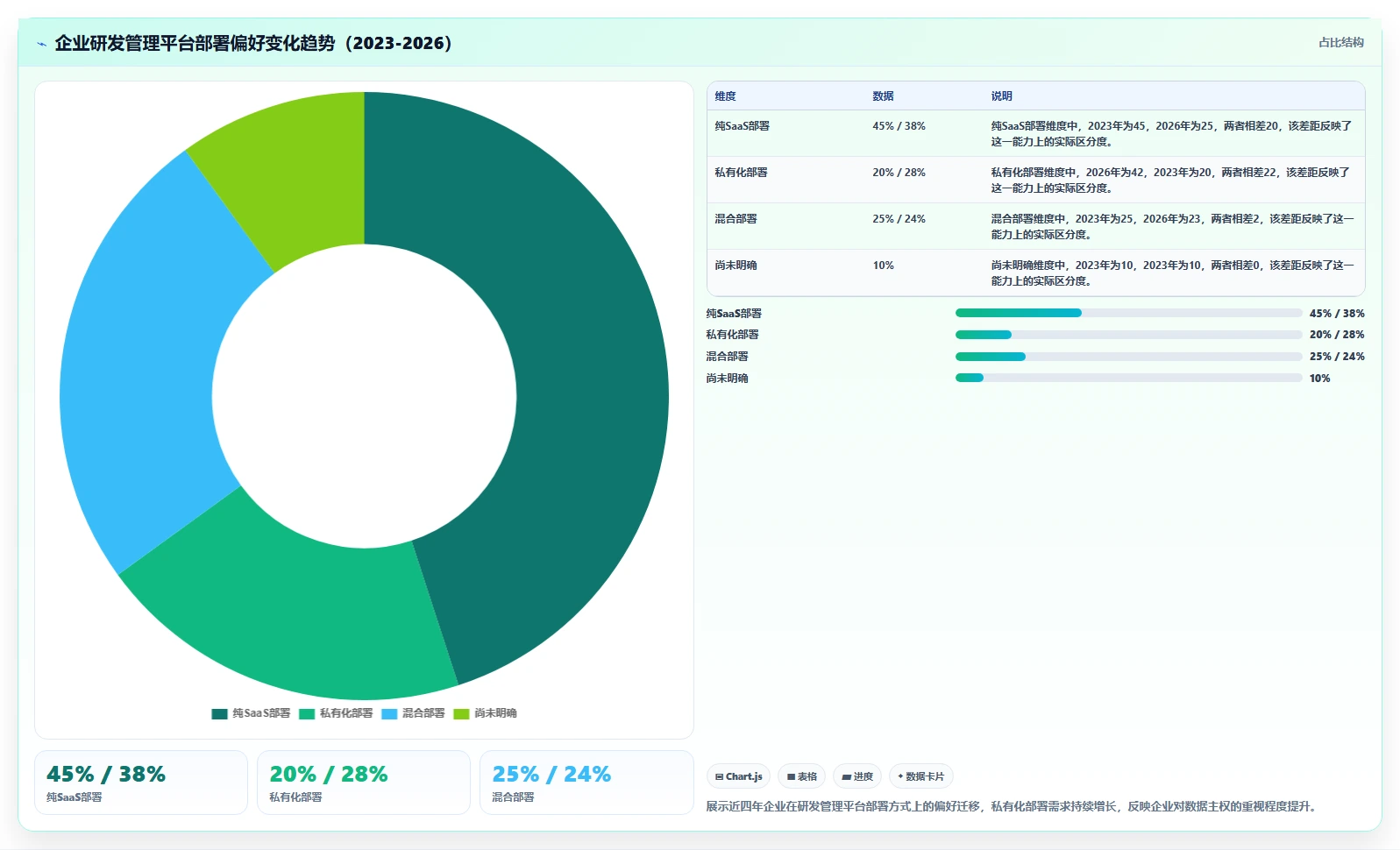1400x850 pixels.
Task: Click the 数据卡片 chip
Action: pyautogui.click(x=920, y=776)
